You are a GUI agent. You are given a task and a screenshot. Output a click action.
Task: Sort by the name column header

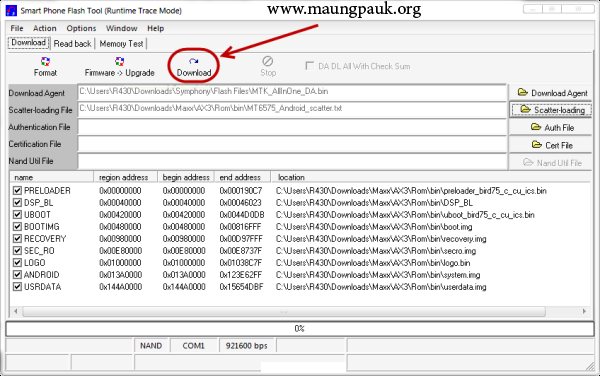point(52,177)
